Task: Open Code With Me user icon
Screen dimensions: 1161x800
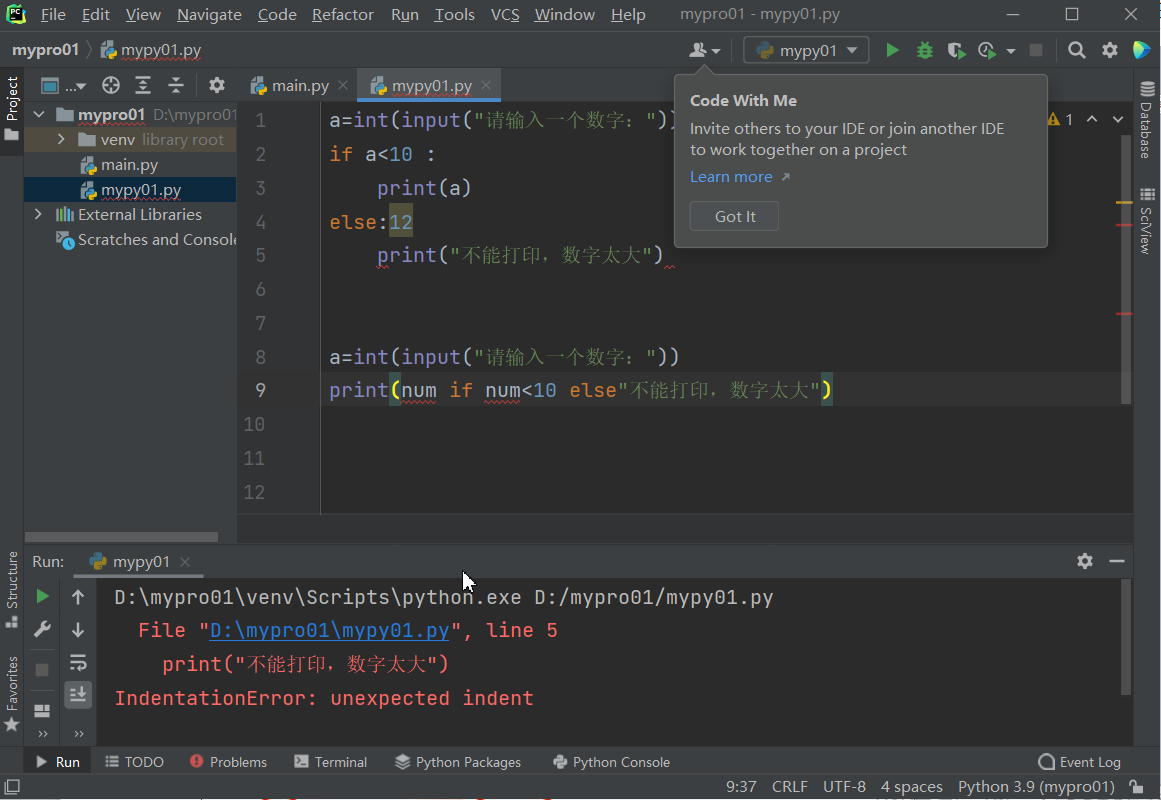Action: click(697, 50)
